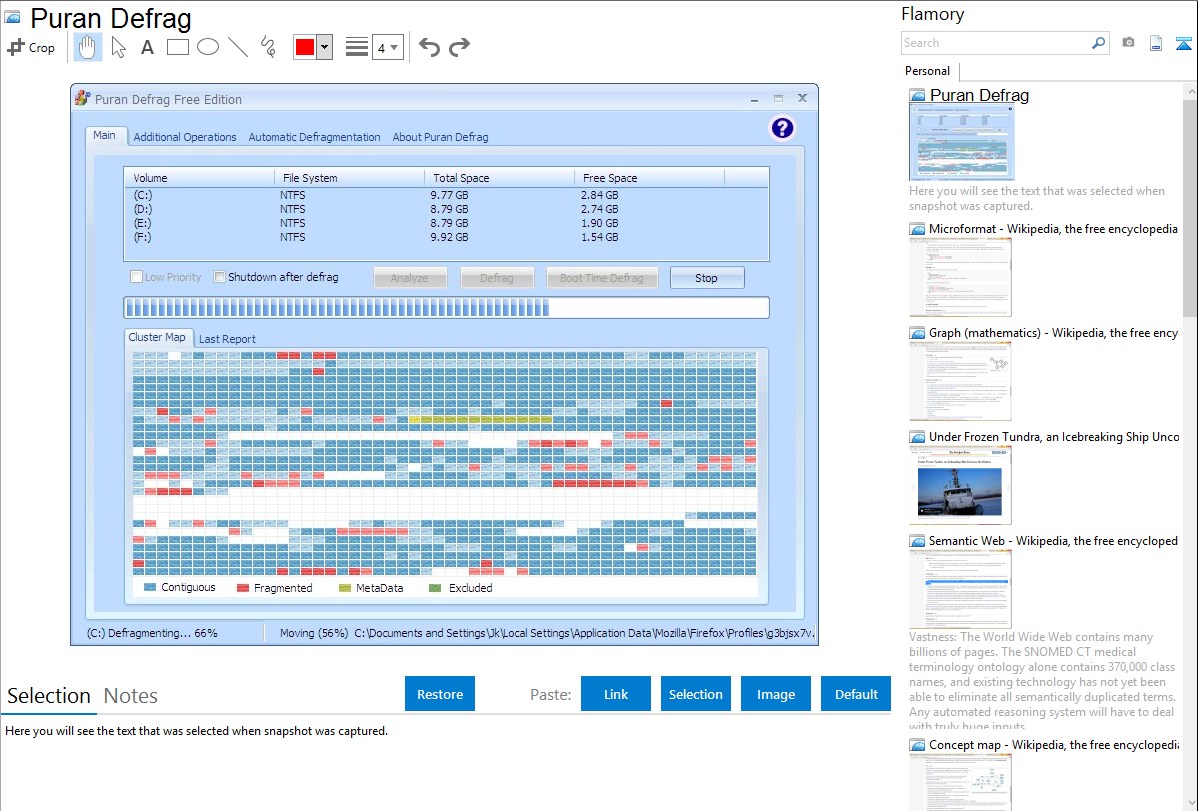Pick the rectangle shape tool
The image size is (1198, 811).
[178, 46]
